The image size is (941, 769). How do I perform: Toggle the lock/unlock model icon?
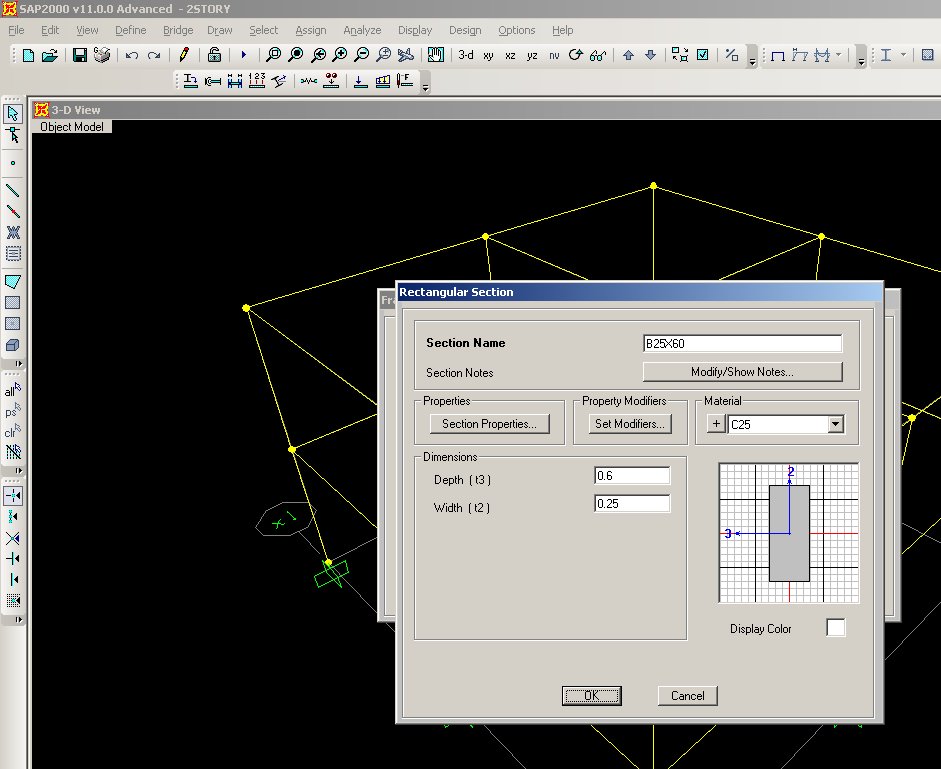click(x=214, y=55)
